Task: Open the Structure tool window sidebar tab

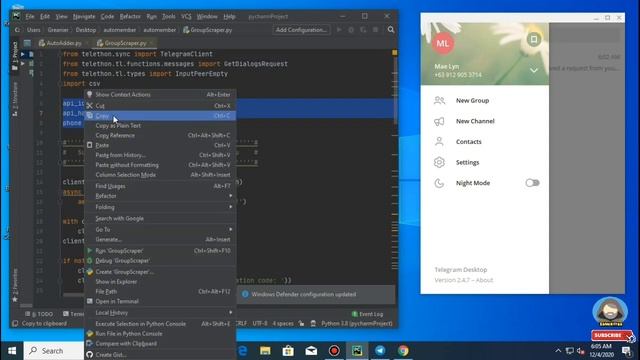Action: coord(15,99)
